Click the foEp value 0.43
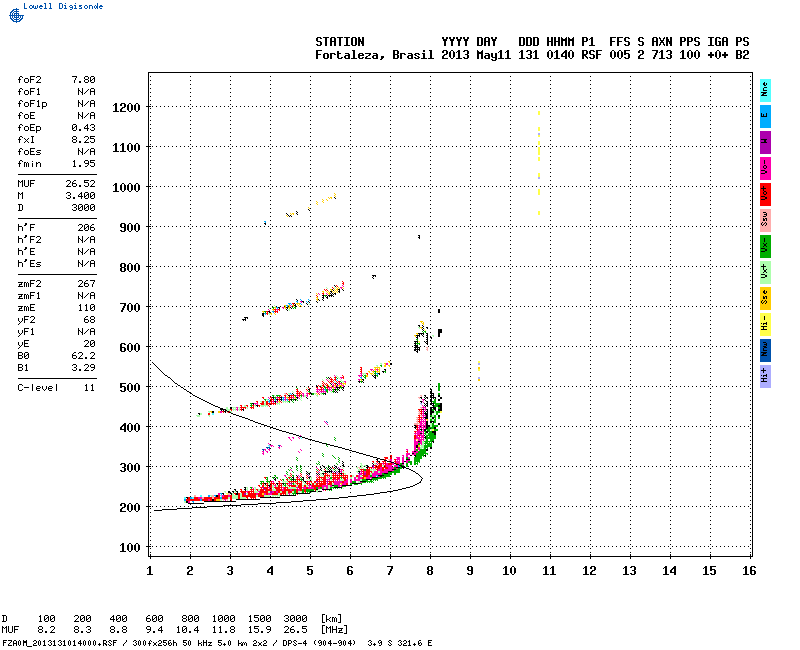The width and height of the screenshot is (800, 650). click(x=83, y=128)
